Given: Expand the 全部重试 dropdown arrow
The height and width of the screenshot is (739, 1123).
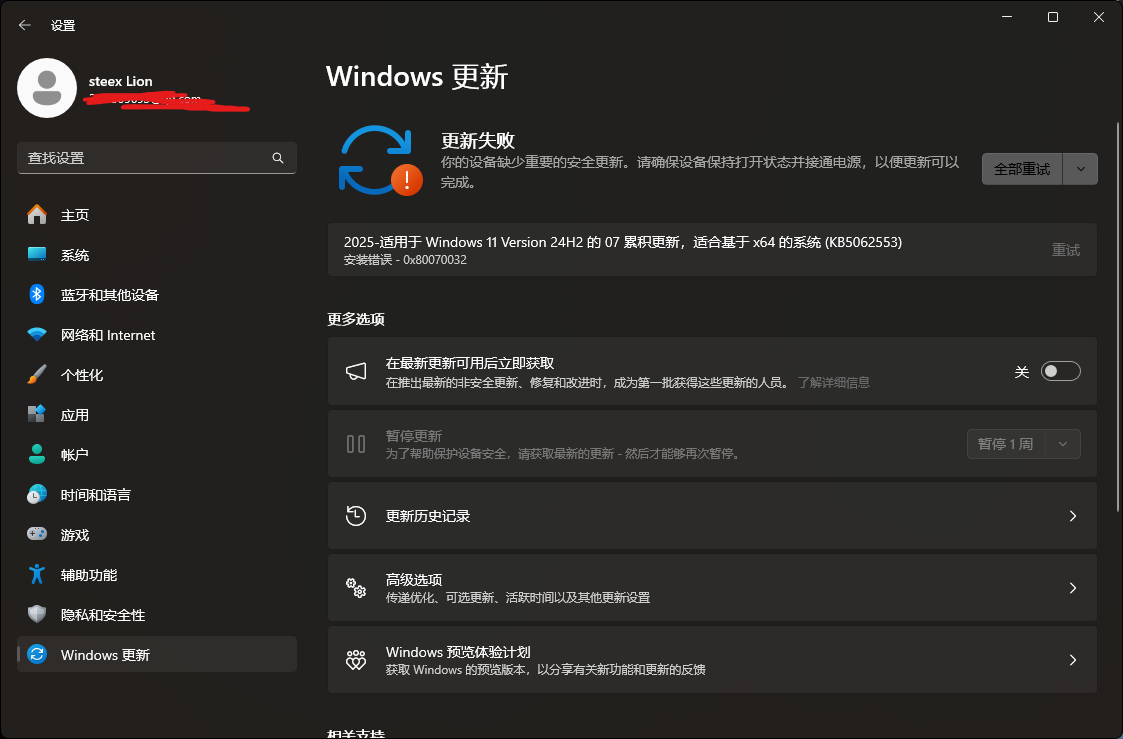Looking at the screenshot, I should coord(1080,168).
